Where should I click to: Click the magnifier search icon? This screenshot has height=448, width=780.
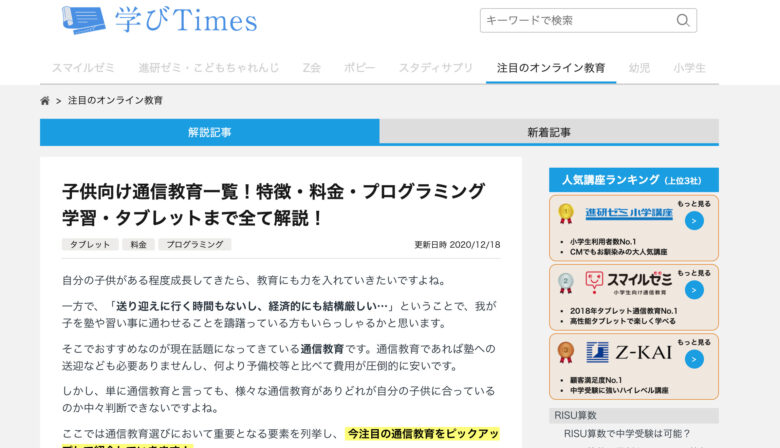[x=683, y=20]
